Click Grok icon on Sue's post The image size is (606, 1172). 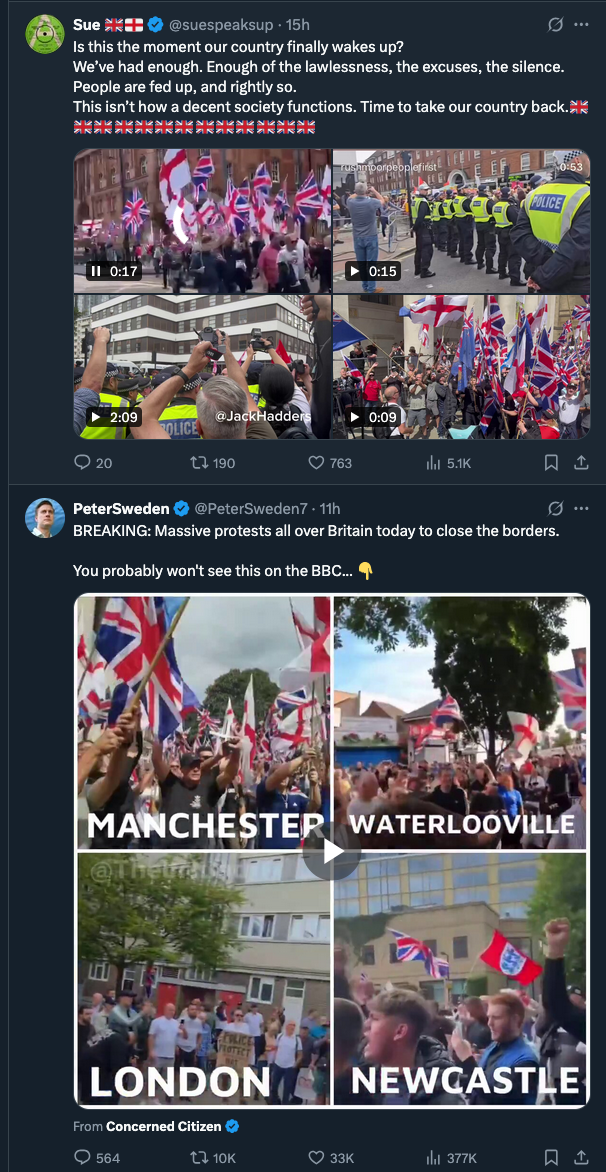point(556,24)
